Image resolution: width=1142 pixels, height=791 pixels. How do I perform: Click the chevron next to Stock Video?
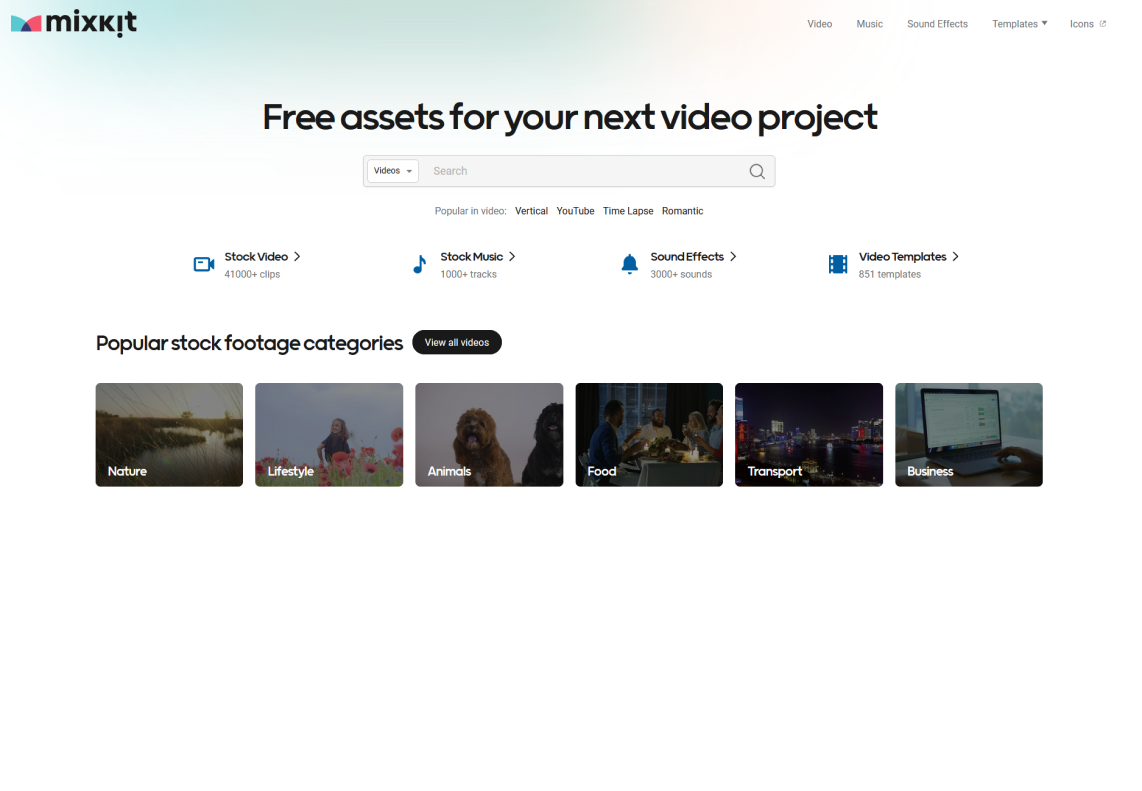pos(297,256)
